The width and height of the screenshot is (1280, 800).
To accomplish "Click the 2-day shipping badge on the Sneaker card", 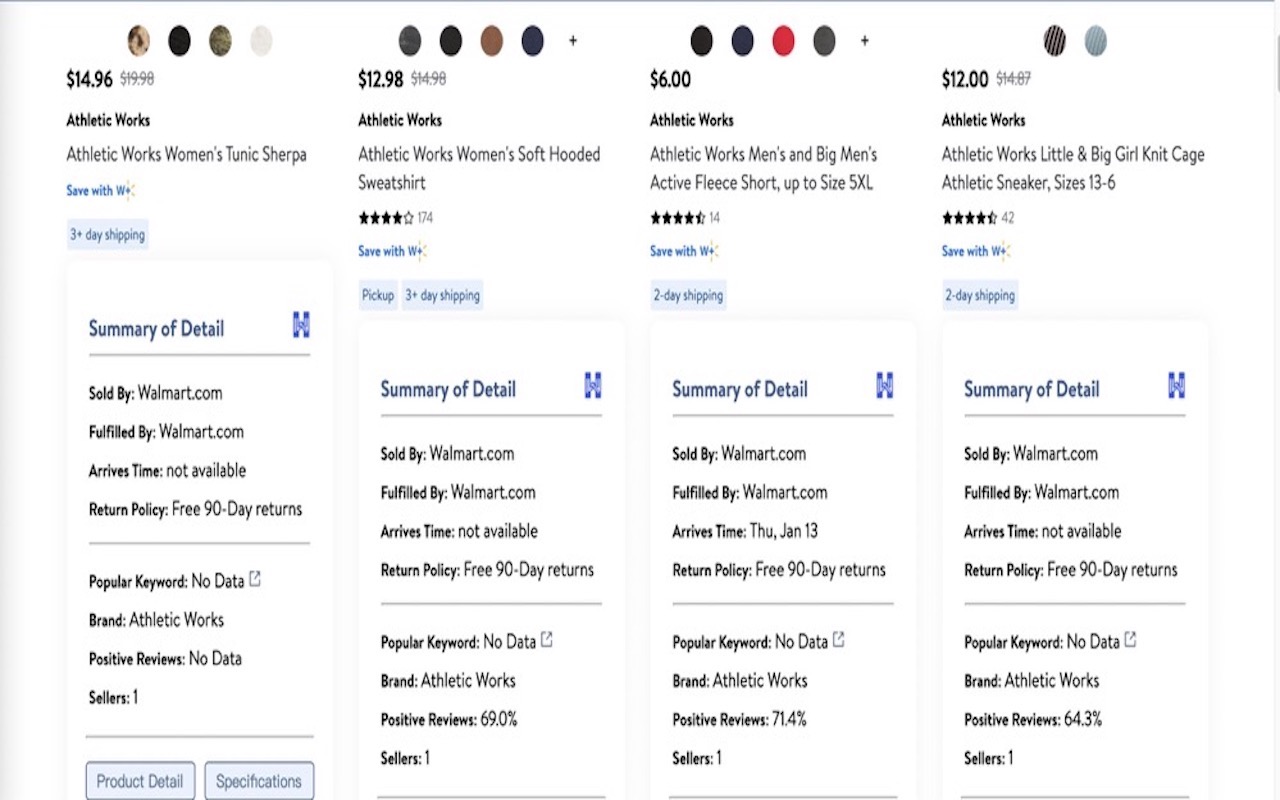I will 980,295.
